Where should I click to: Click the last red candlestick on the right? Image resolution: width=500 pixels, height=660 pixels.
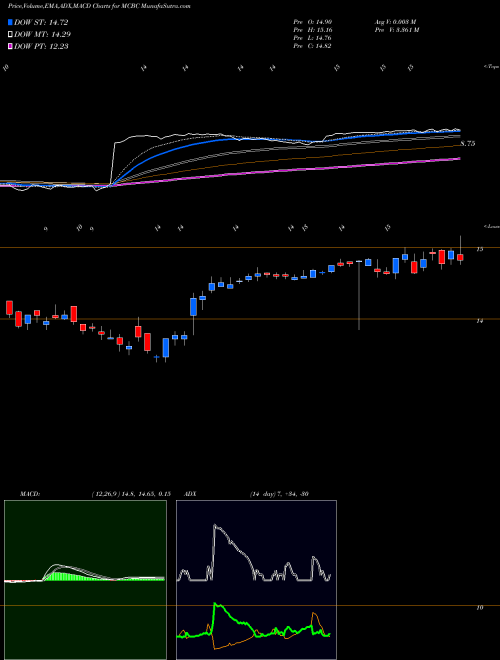460,257
